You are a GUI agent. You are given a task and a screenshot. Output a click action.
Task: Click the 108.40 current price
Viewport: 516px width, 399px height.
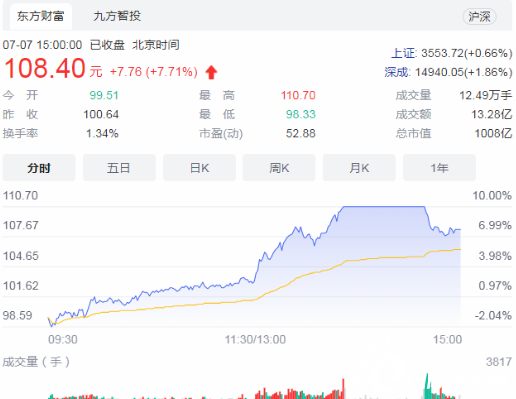point(45,68)
